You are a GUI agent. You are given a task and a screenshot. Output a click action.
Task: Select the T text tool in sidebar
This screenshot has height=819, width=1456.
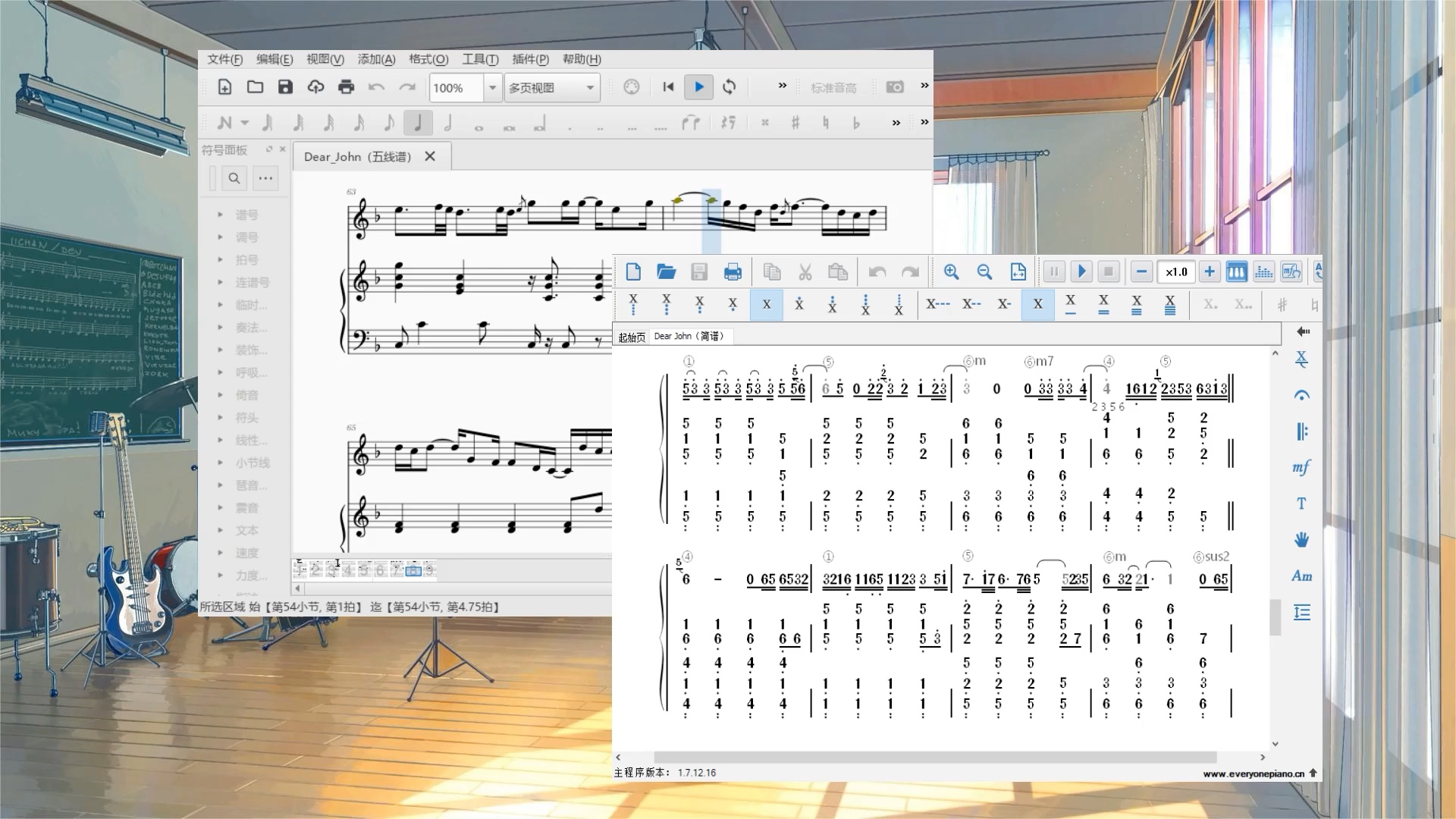click(1301, 504)
